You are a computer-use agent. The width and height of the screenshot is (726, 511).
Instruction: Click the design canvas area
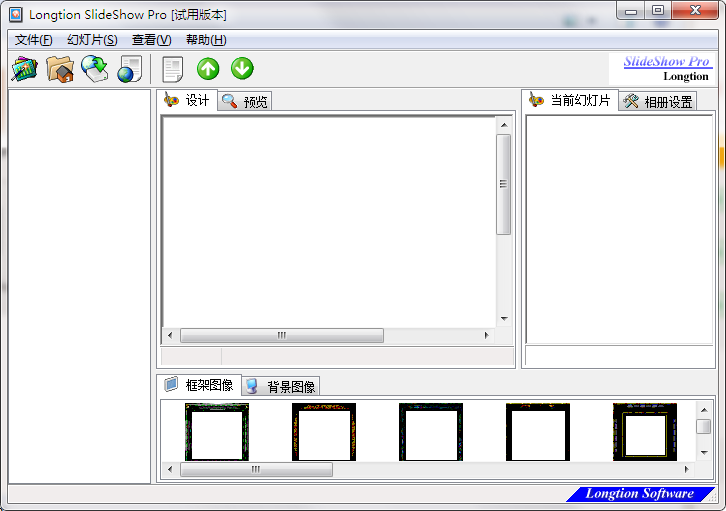click(x=329, y=222)
